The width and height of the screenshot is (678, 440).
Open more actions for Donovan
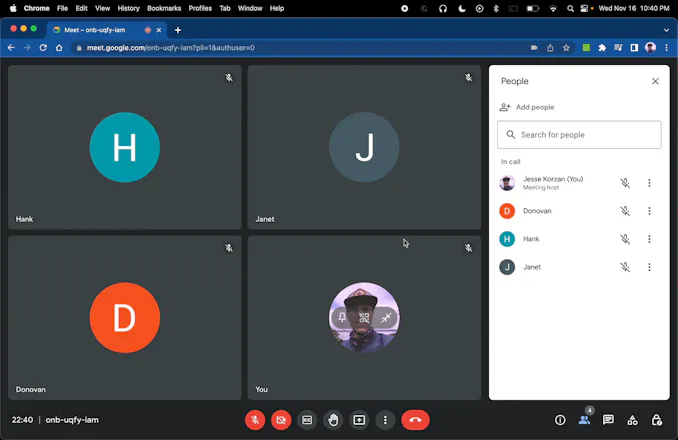[x=649, y=211]
